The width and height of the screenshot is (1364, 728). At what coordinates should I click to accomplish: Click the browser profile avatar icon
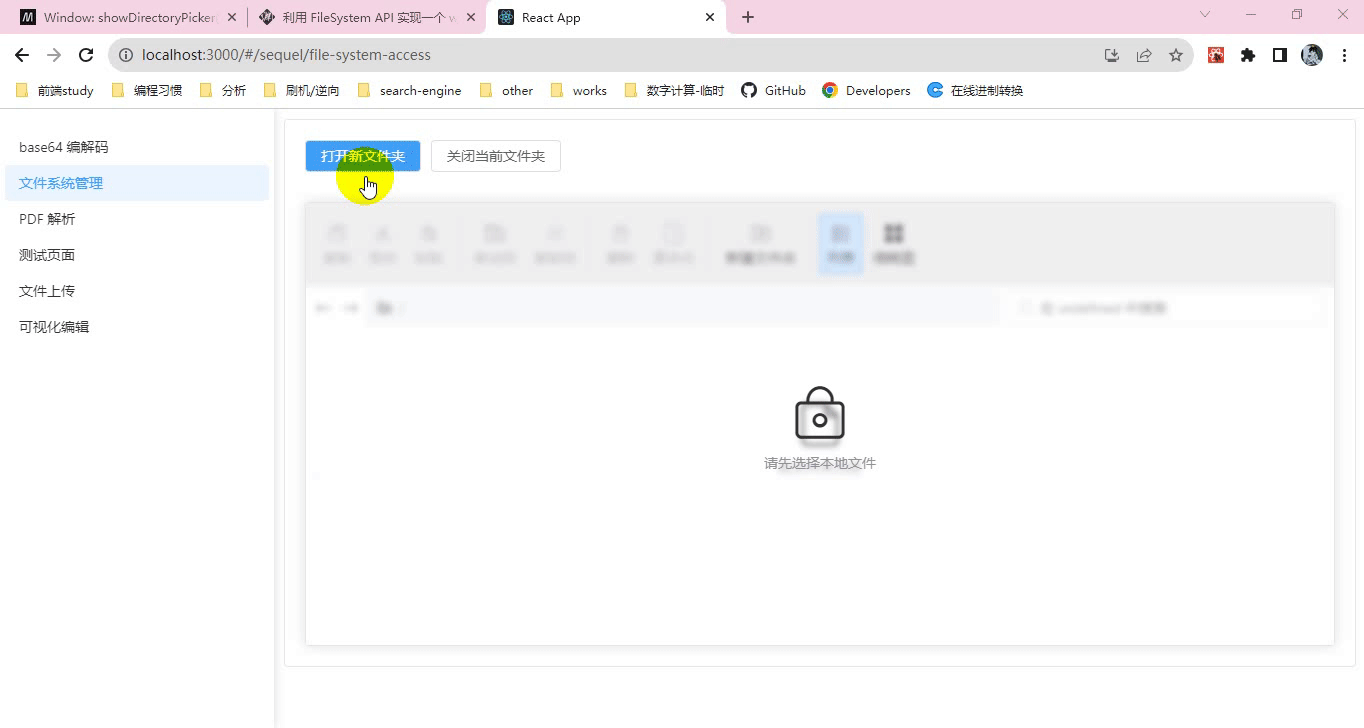coord(1311,55)
